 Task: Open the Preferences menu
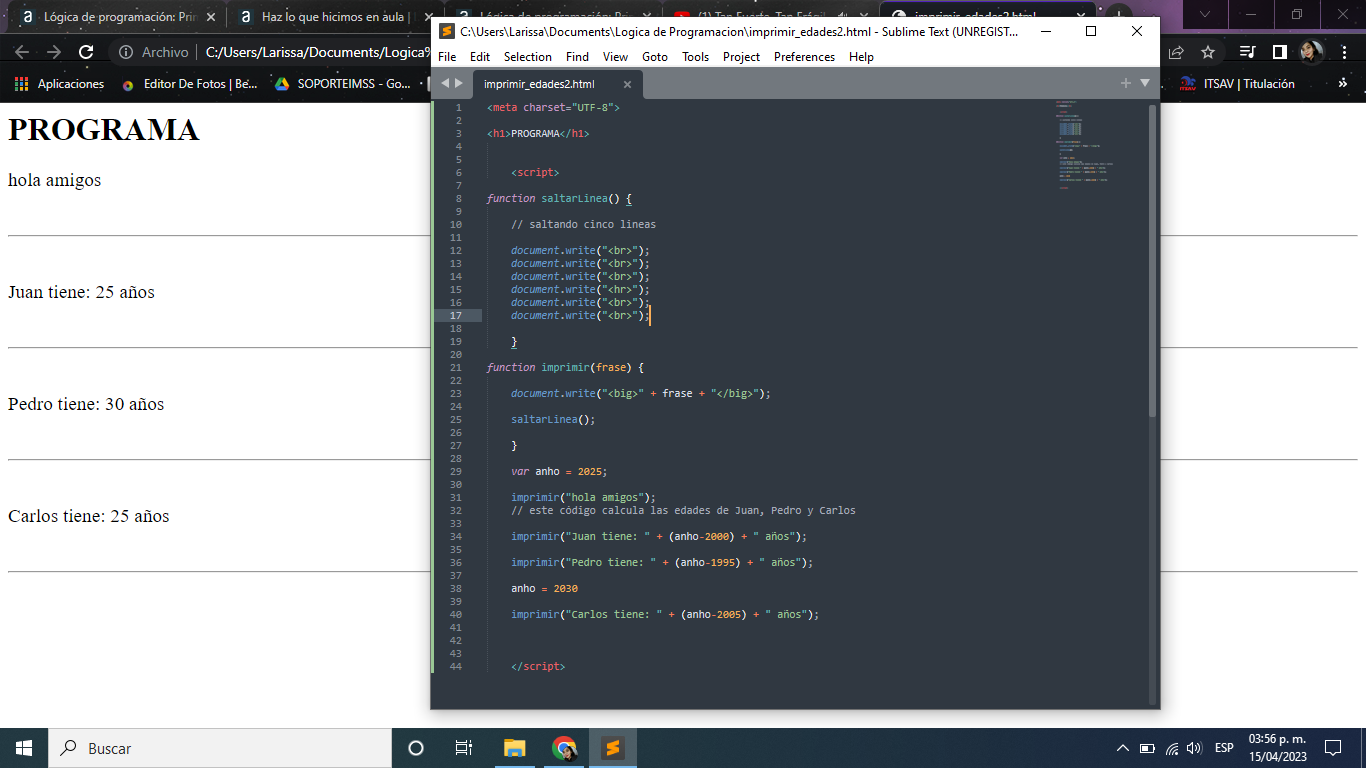point(804,57)
